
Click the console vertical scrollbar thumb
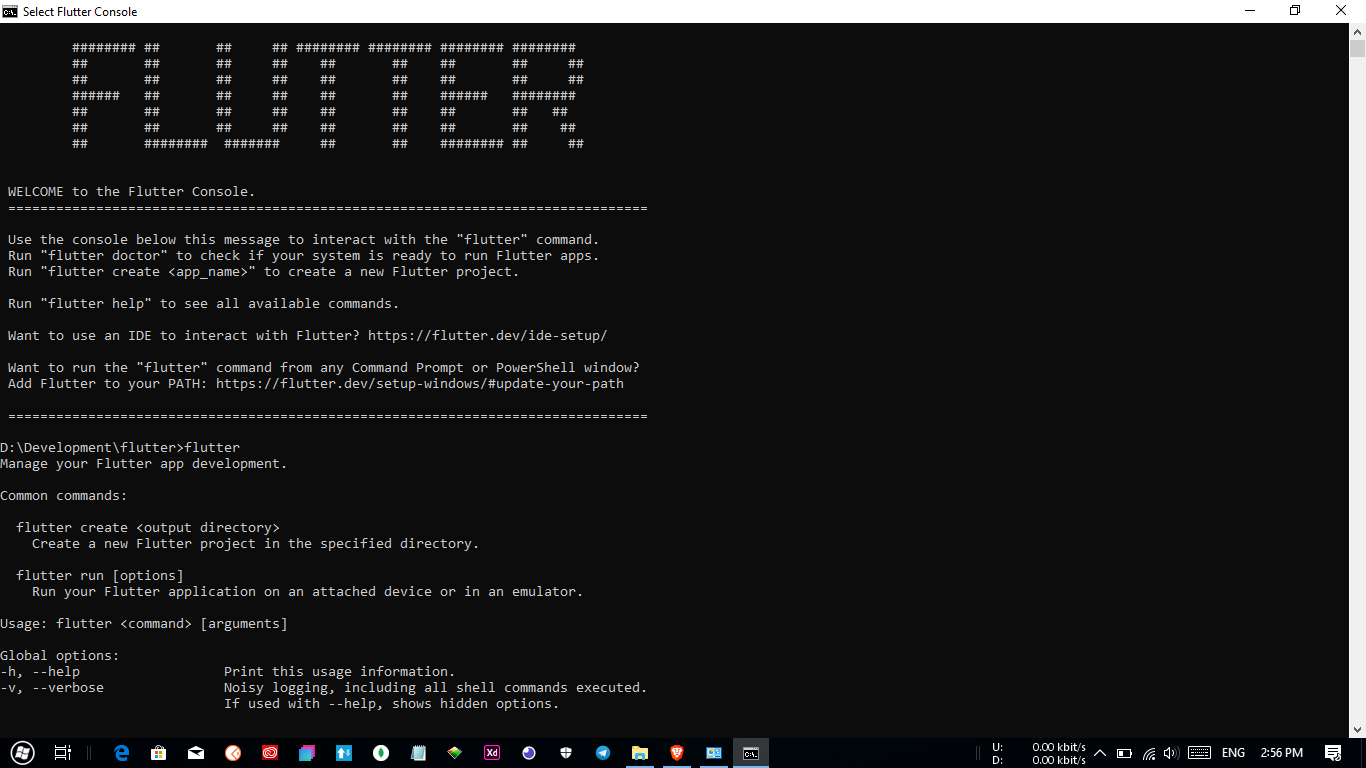tap(1357, 49)
